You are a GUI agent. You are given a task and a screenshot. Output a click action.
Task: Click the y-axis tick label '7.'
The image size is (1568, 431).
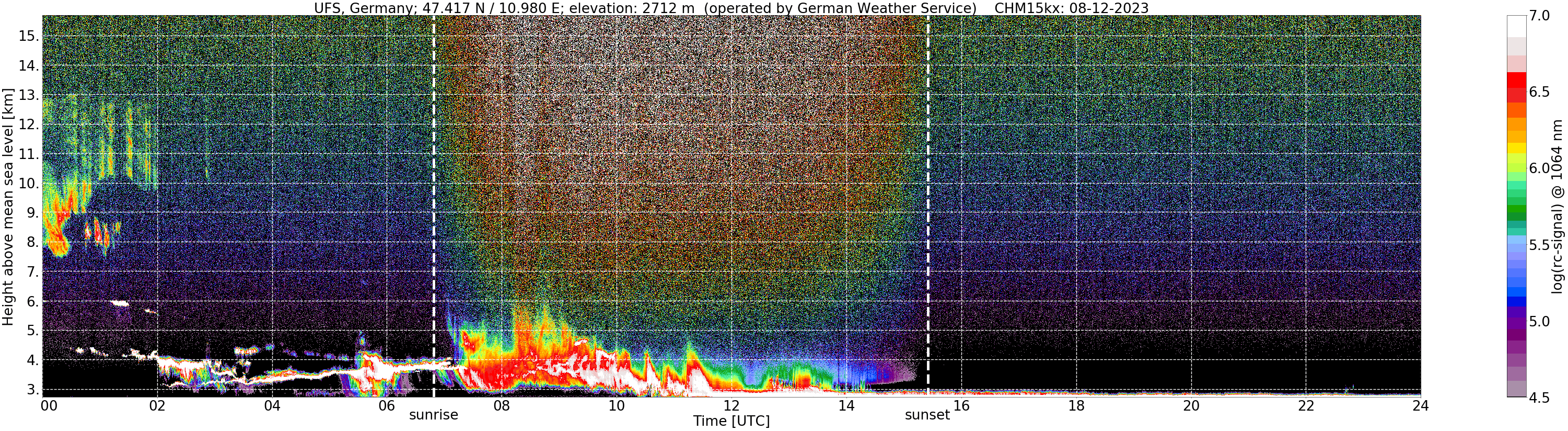[x=33, y=272]
